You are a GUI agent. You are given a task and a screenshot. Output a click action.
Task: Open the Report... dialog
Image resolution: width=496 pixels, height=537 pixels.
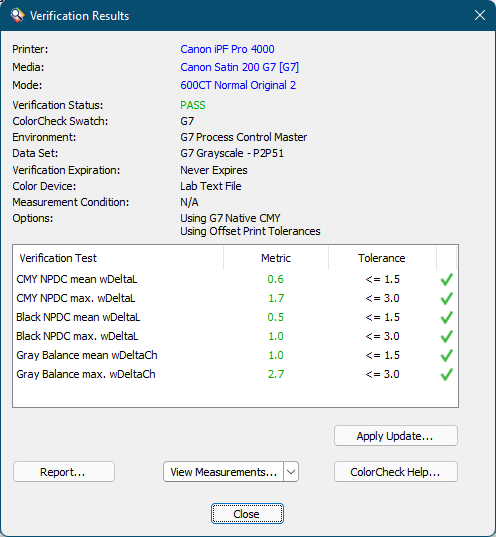pos(64,472)
